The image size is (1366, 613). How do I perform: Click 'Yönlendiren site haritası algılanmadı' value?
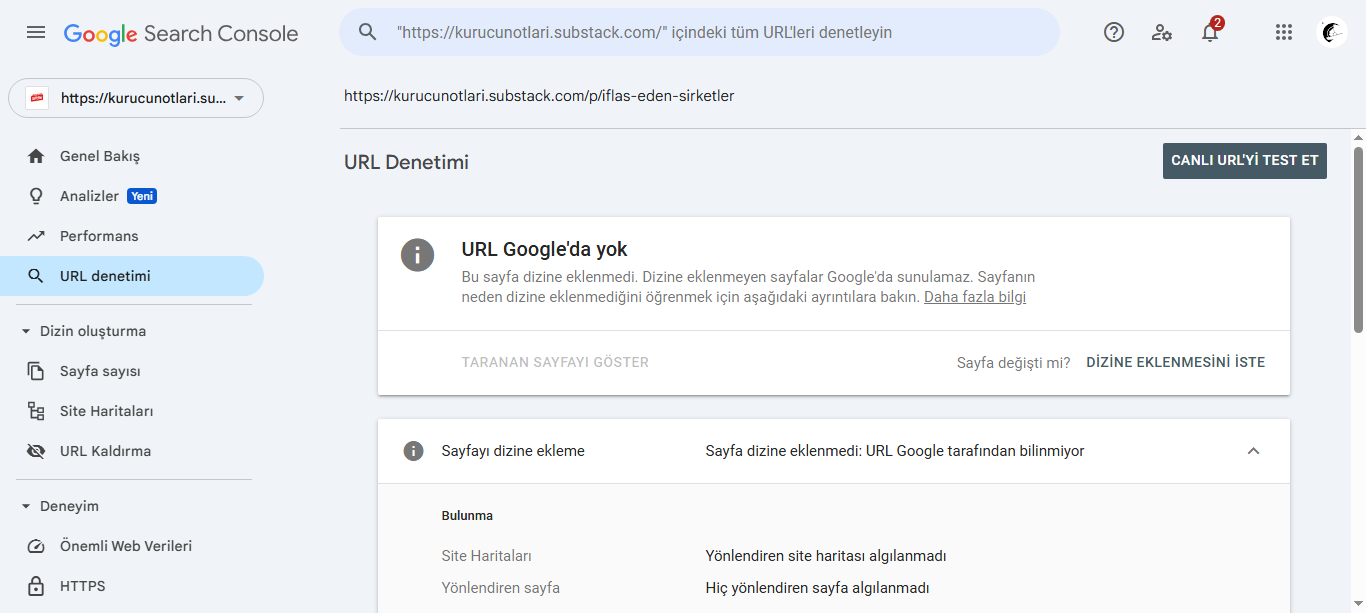(826, 556)
